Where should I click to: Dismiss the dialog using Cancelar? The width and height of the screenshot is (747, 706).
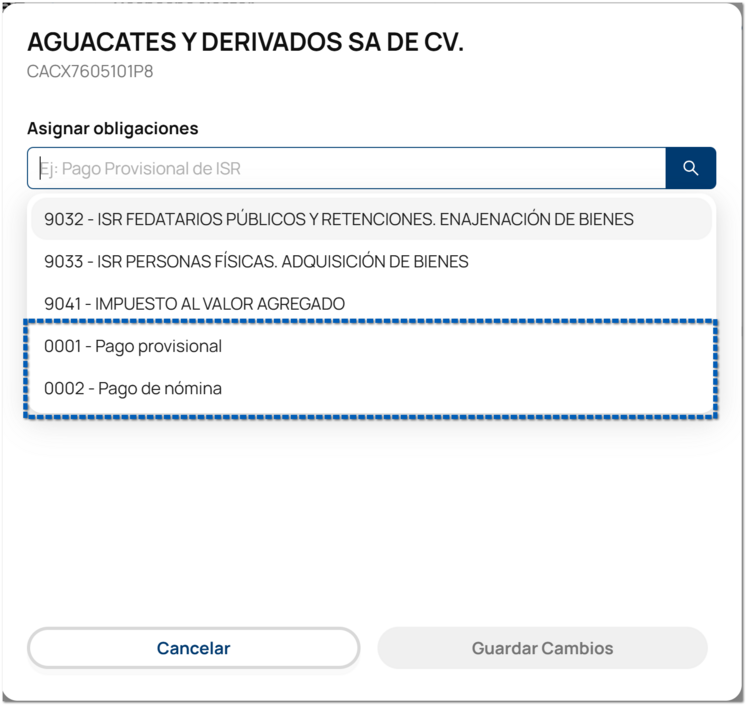[193, 648]
